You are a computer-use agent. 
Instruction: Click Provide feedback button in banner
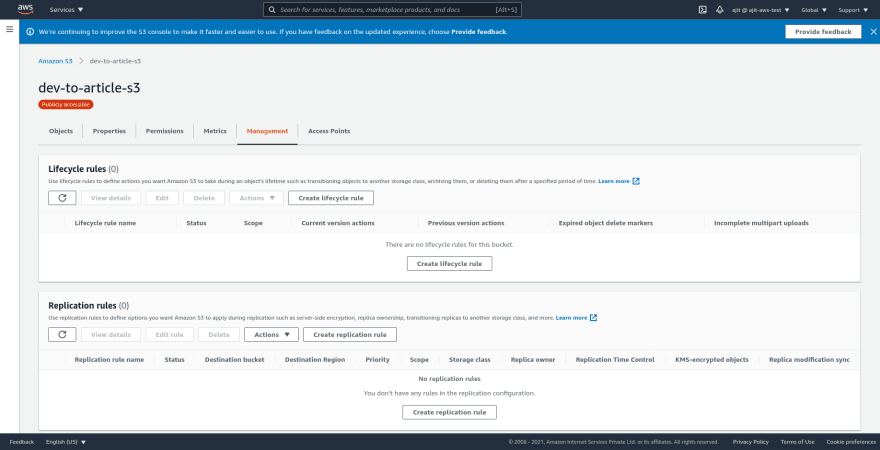click(823, 32)
